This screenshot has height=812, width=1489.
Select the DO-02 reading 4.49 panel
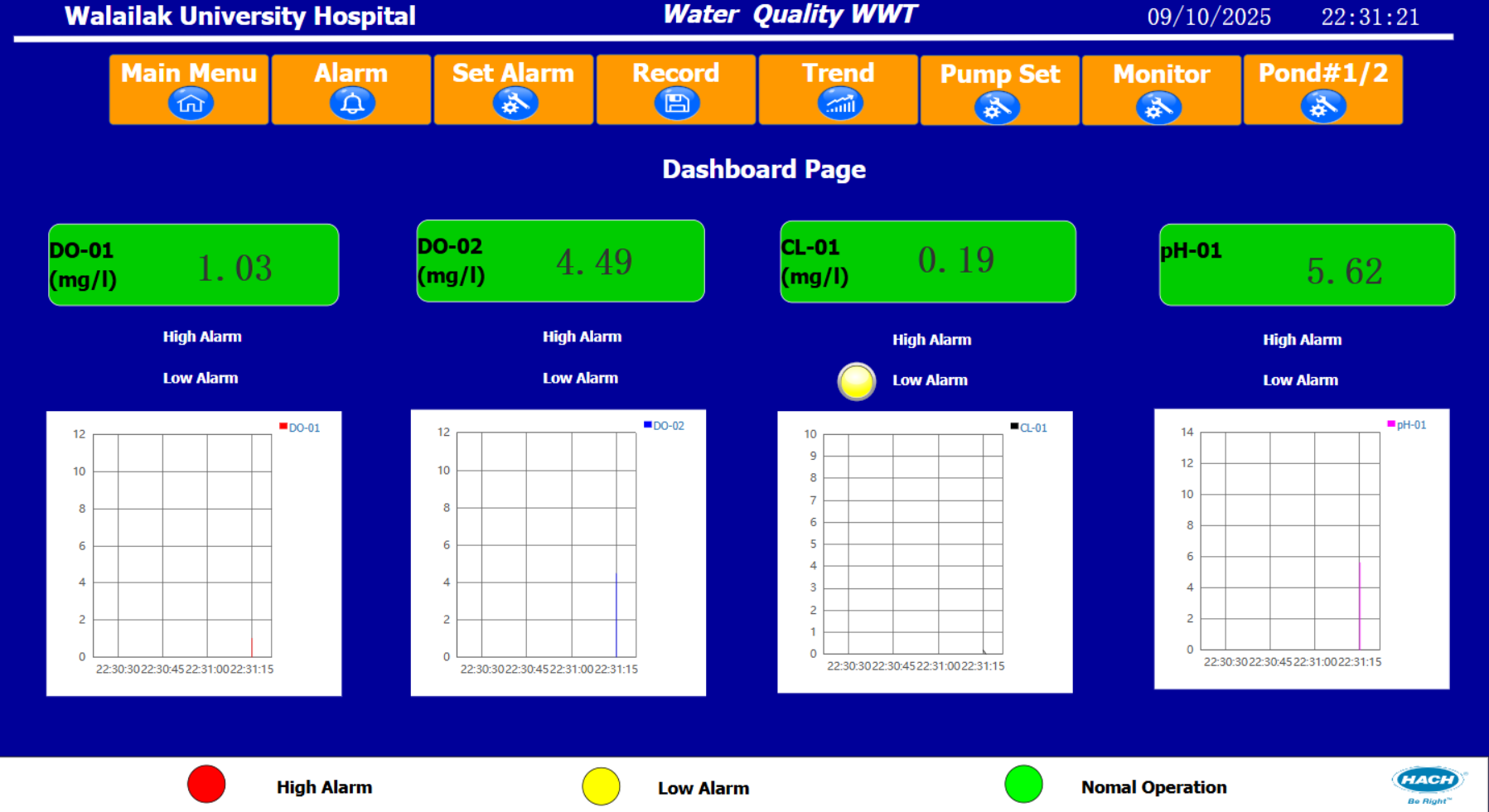pos(561,261)
